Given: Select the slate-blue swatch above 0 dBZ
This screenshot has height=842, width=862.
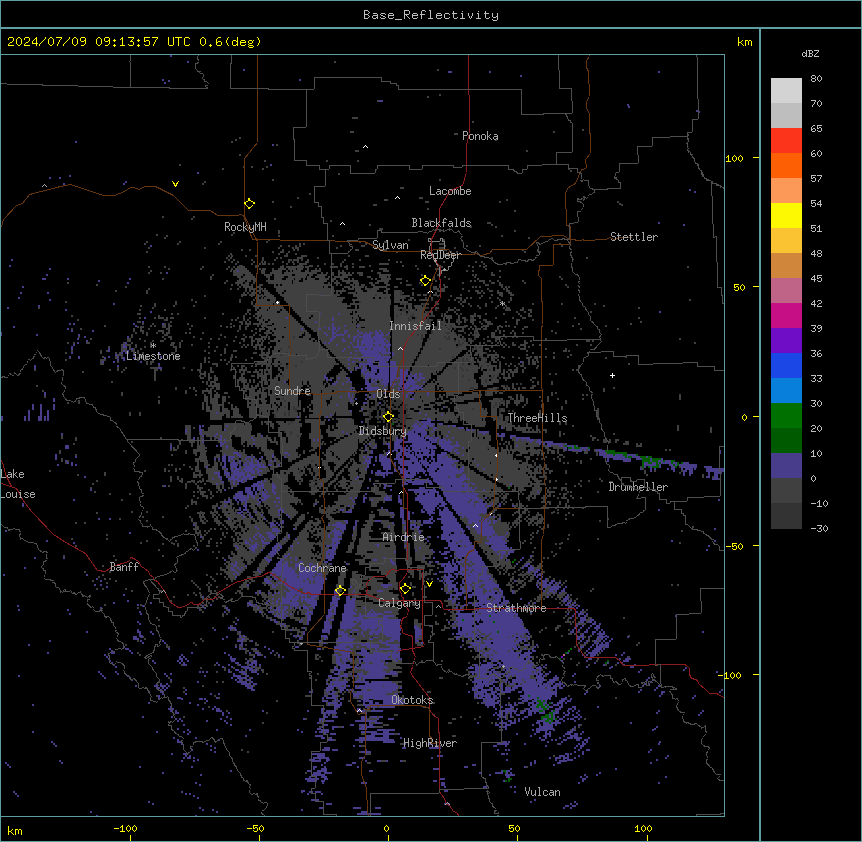Looking at the screenshot, I should [x=786, y=466].
